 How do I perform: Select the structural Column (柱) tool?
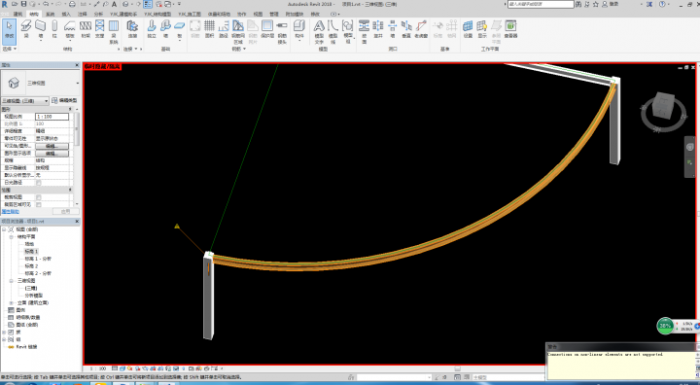54,29
